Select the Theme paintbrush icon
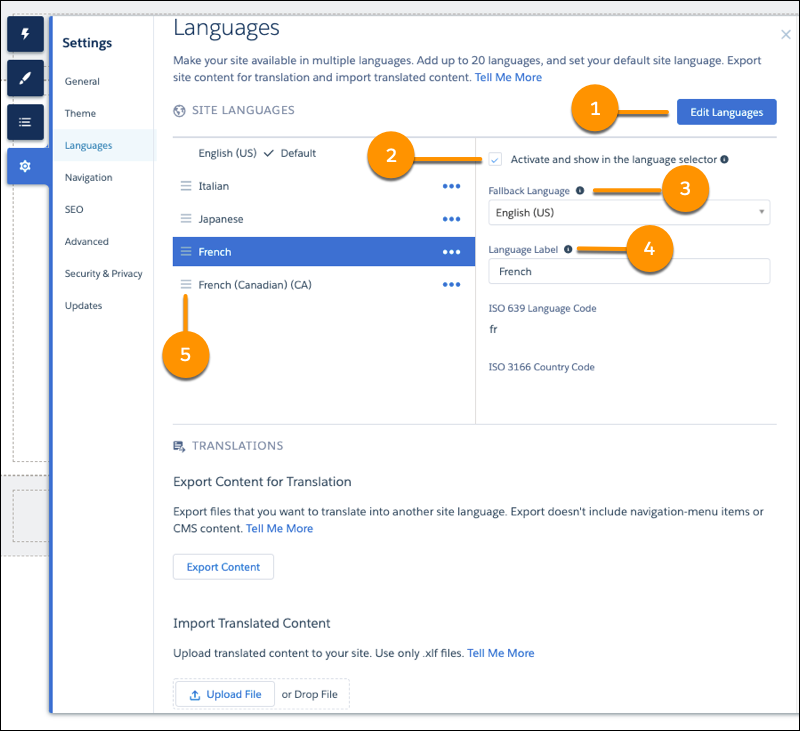 coord(24,78)
